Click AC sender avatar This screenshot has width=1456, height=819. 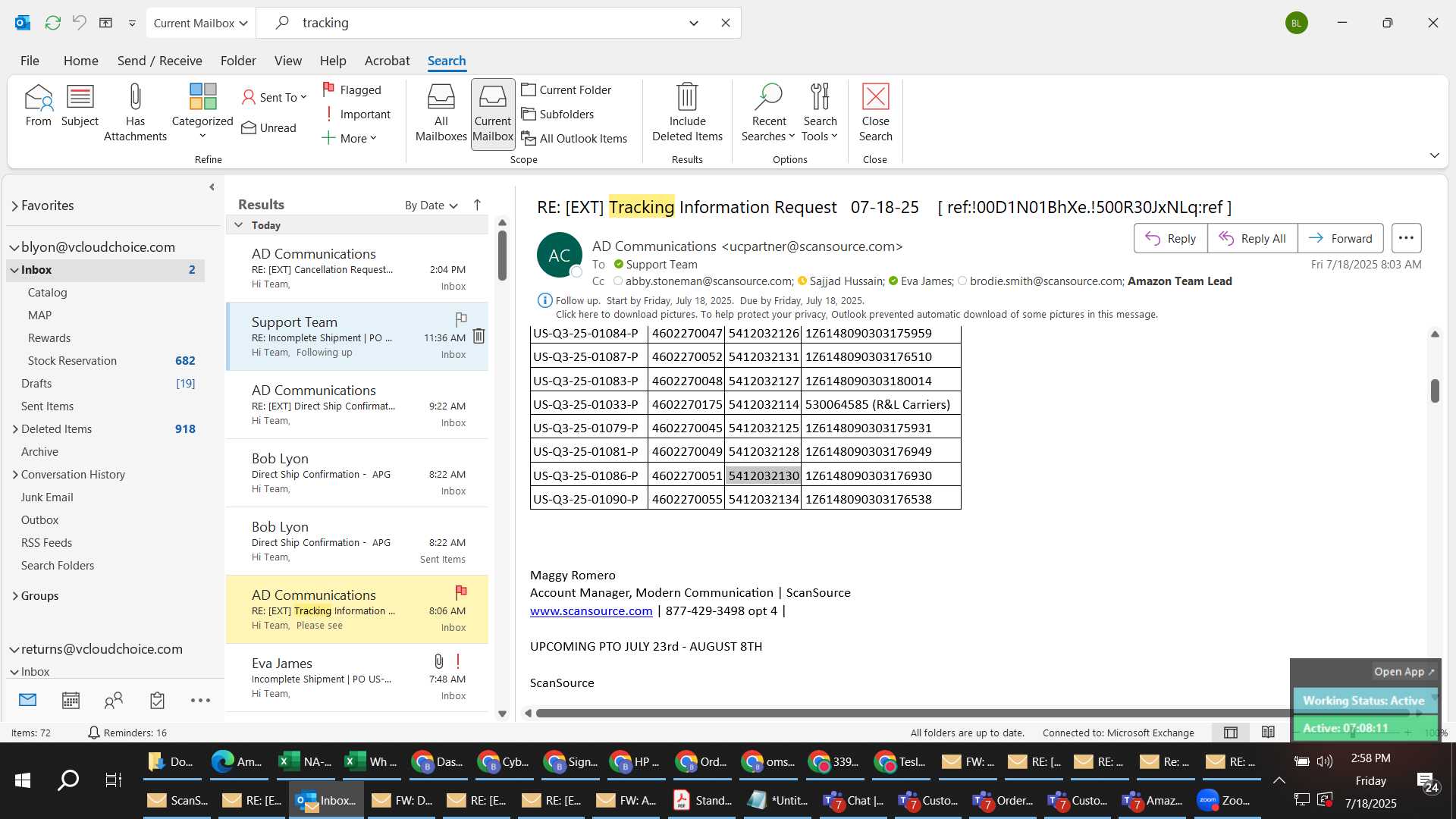[559, 256]
